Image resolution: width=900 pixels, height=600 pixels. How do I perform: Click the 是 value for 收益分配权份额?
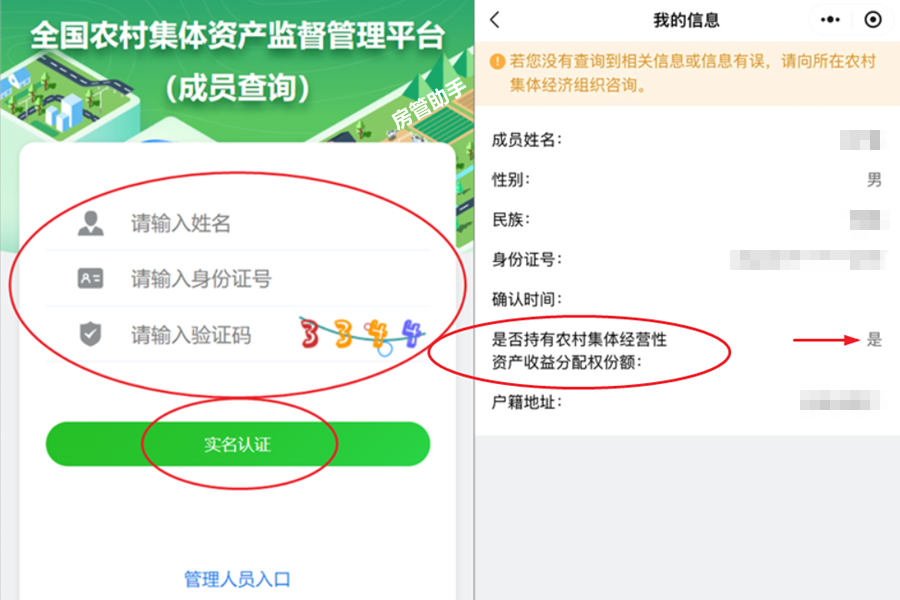point(874,339)
